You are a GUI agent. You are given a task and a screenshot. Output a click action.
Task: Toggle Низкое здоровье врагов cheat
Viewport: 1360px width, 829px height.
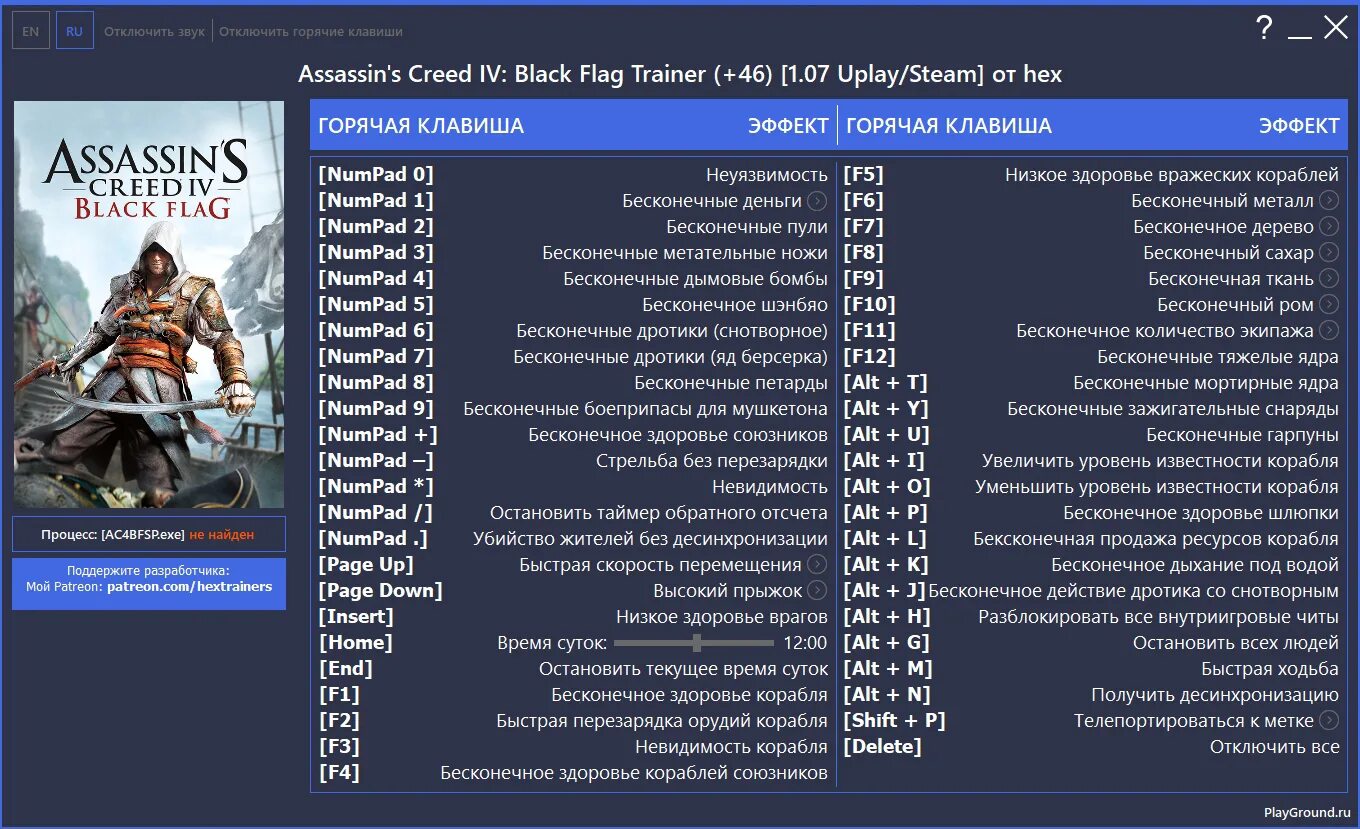pos(722,617)
